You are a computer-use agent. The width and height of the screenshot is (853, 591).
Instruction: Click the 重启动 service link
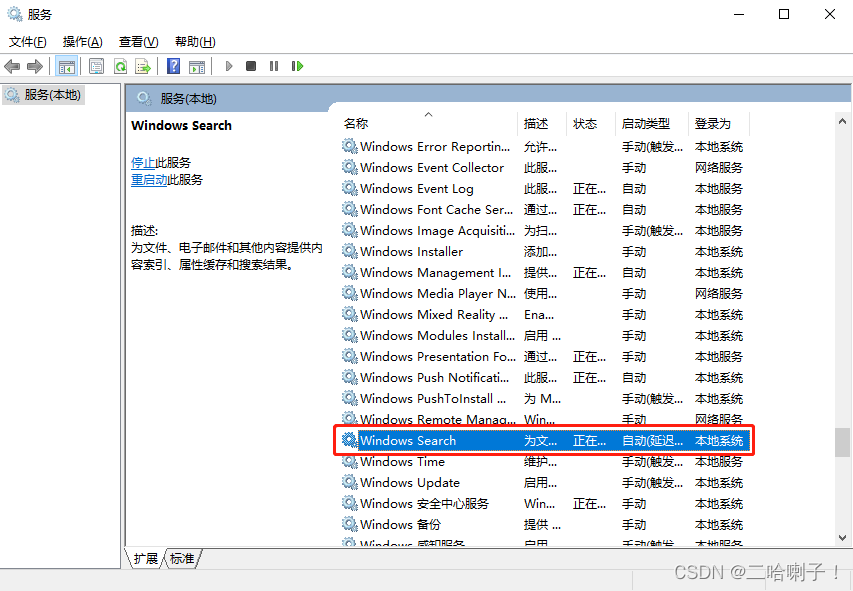[149, 180]
